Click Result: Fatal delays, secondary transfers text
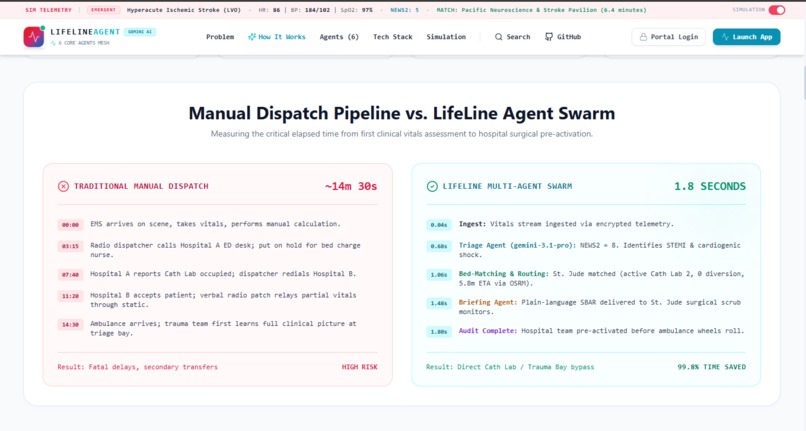The height and width of the screenshot is (431, 806). pos(138,367)
